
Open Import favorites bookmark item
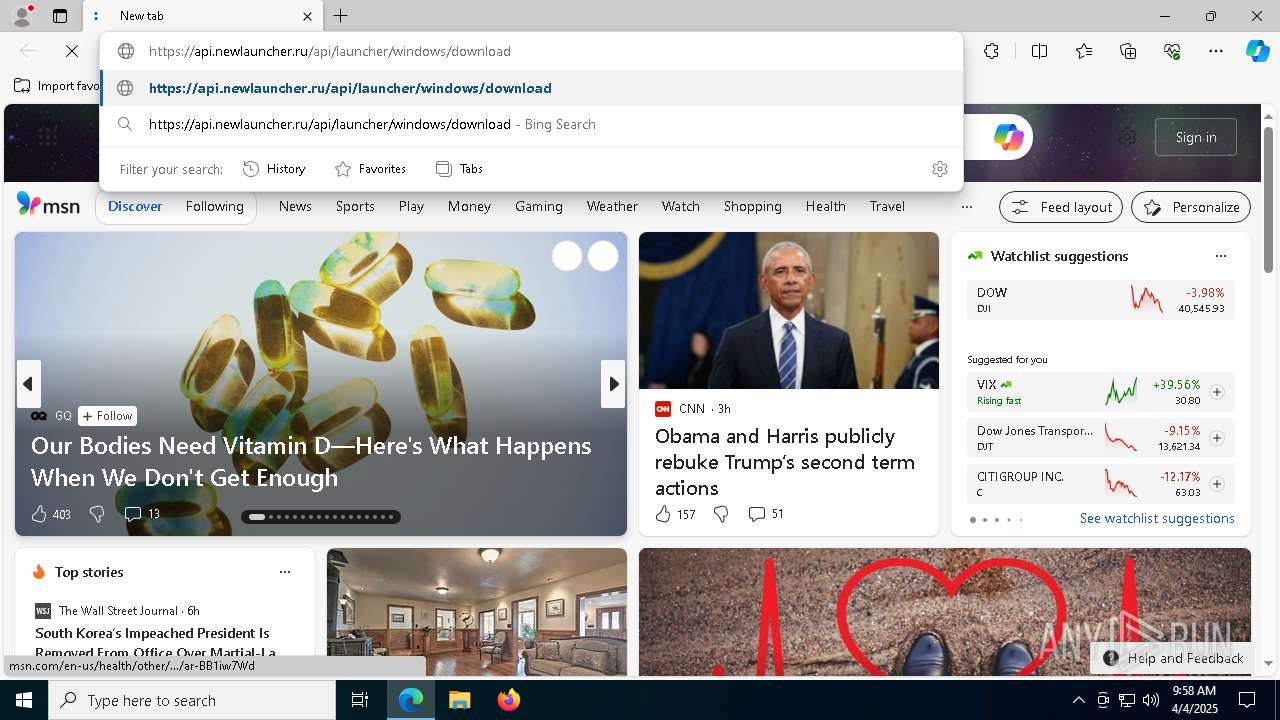coord(57,86)
